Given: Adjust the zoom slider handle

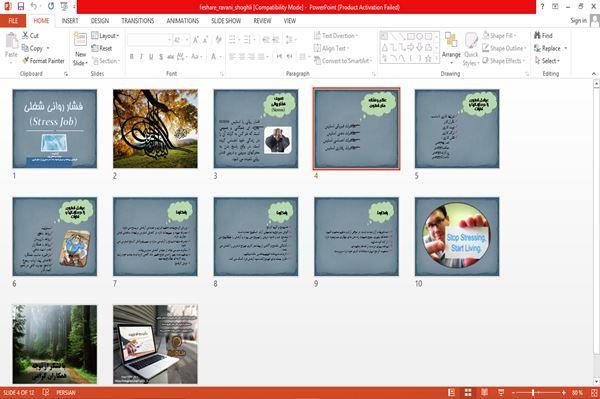Looking at the screenshot, I should tap(533, 392).
